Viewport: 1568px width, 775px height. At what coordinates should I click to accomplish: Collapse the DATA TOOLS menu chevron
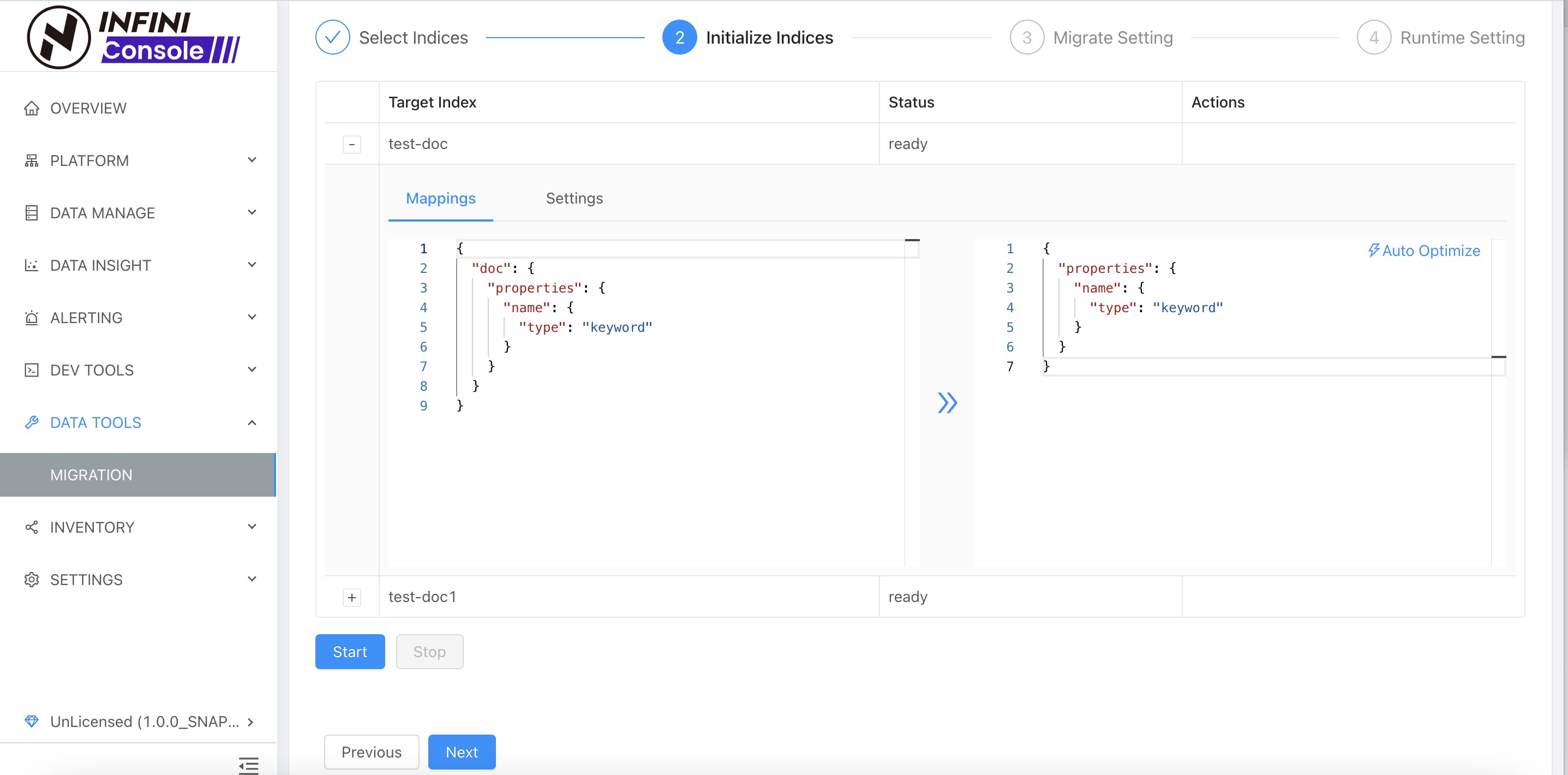252,422
